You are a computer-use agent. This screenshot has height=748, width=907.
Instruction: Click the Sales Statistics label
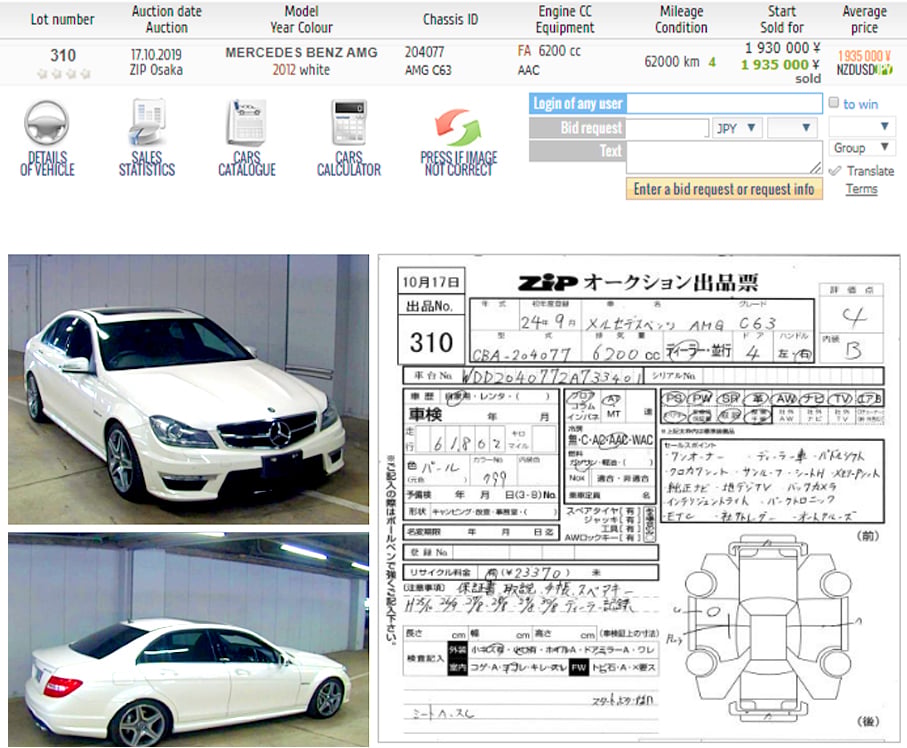(x=147, y=163)
